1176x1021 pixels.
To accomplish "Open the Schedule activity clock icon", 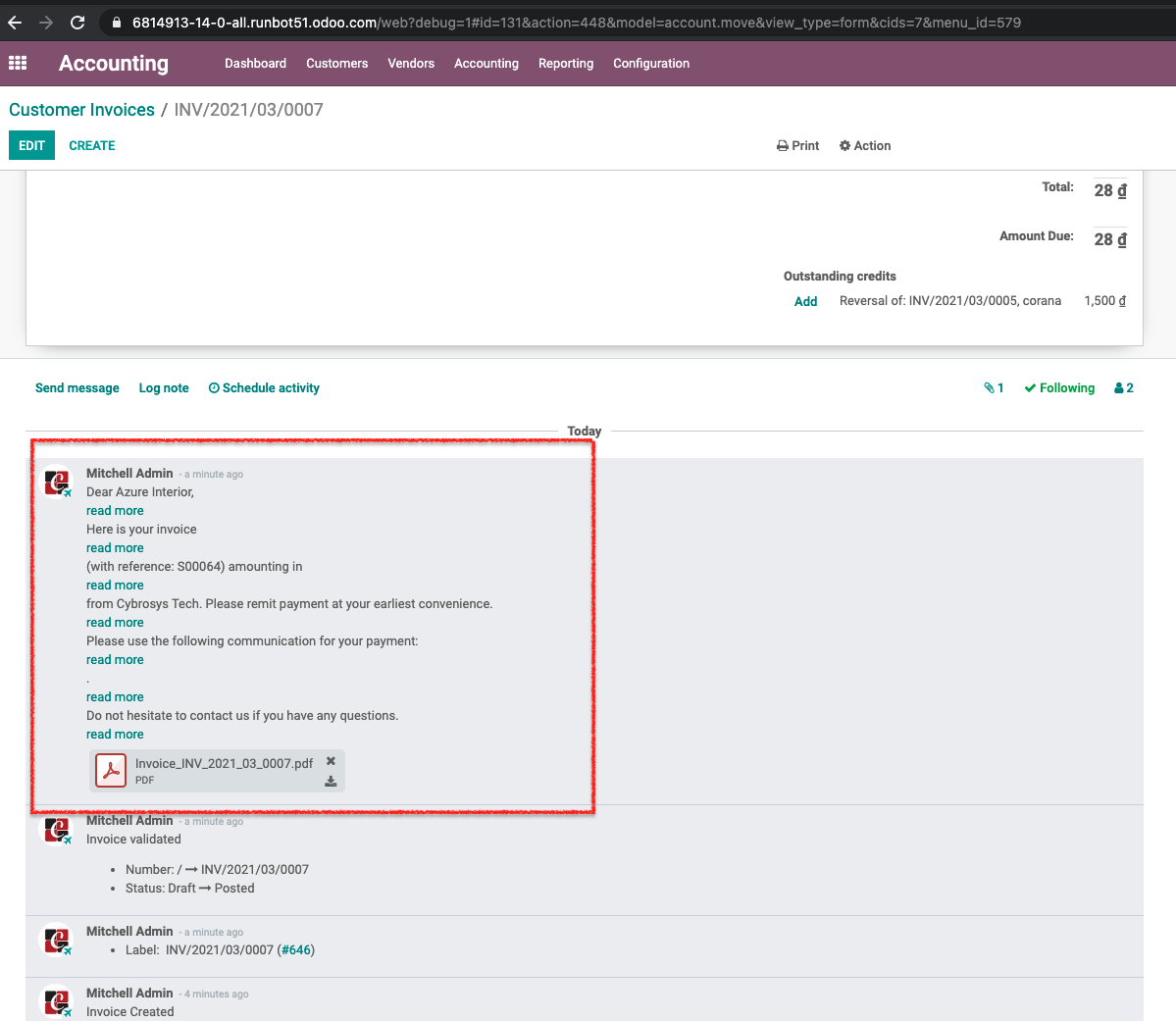I will click(x=214, y=387).
